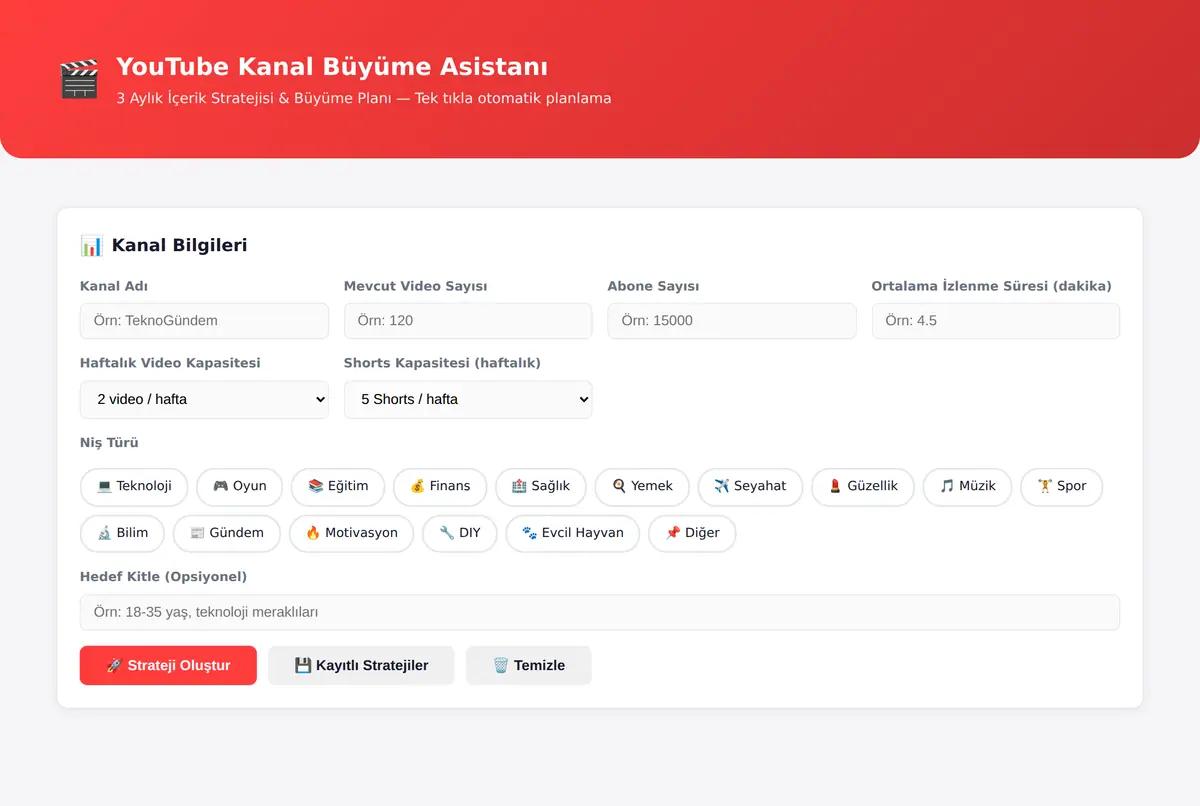
Task: Select the Teknoloji niche chip
Action: click(134, 486)
